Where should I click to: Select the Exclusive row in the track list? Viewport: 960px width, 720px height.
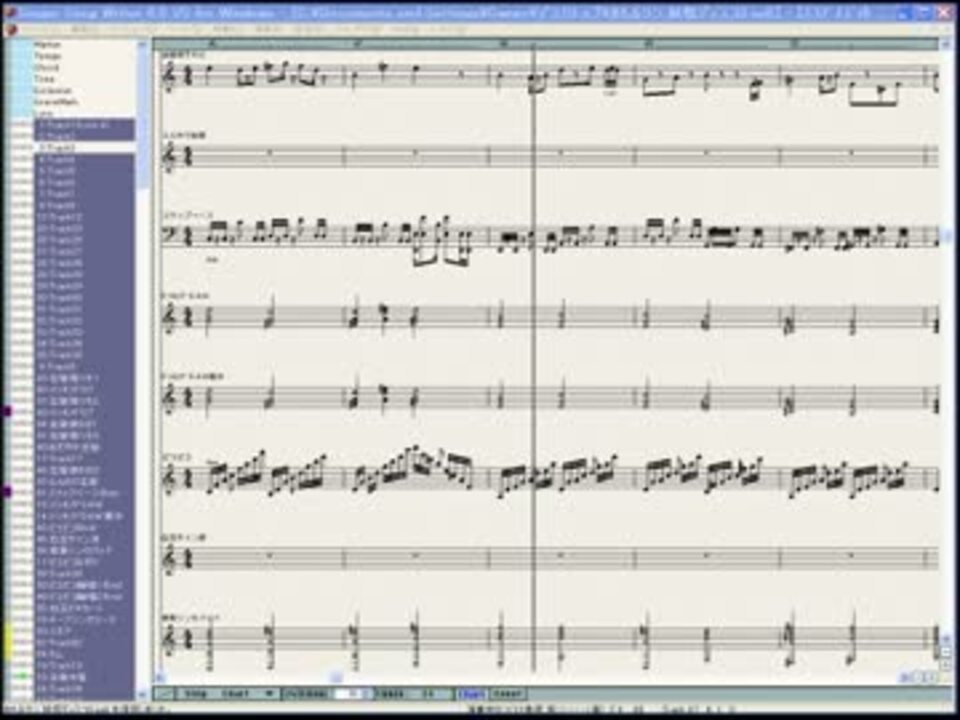[x=84, y=91]
